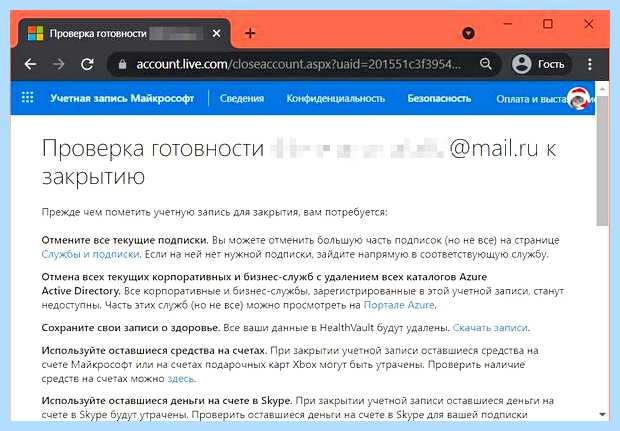Click the account avatar picture
Screen dimensions: 620x431
[x=578, y=98]
